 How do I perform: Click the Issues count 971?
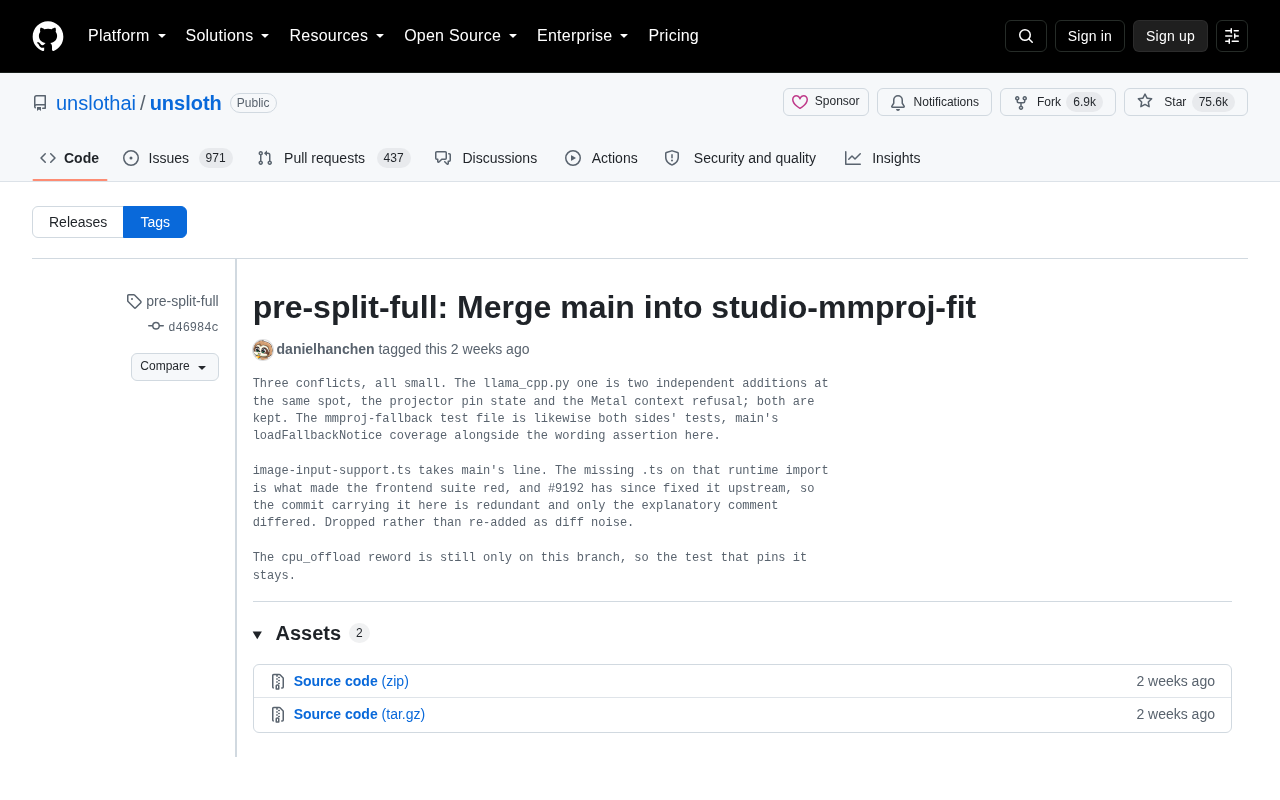[216, 158]
